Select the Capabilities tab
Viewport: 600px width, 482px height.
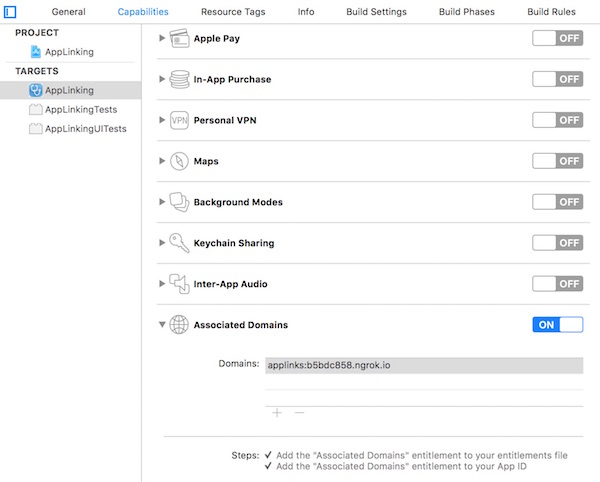[x=143, y=12]
